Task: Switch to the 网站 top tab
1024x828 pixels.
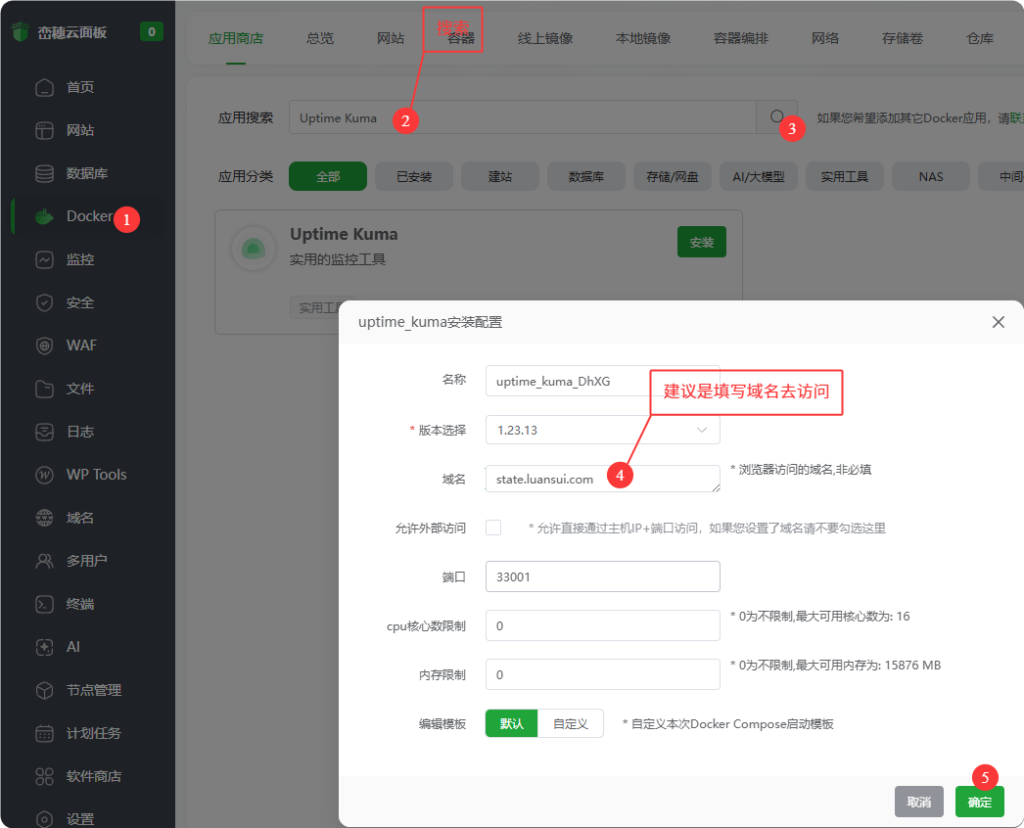Action: [x=391, y=39]
